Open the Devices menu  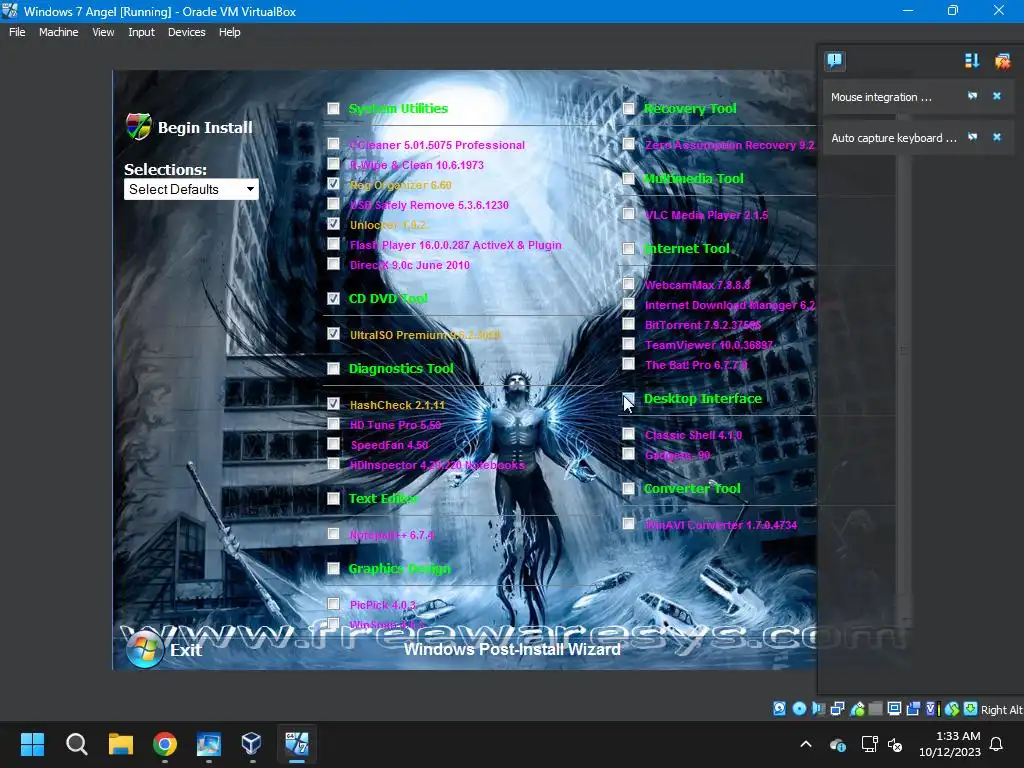click(186, 32)
